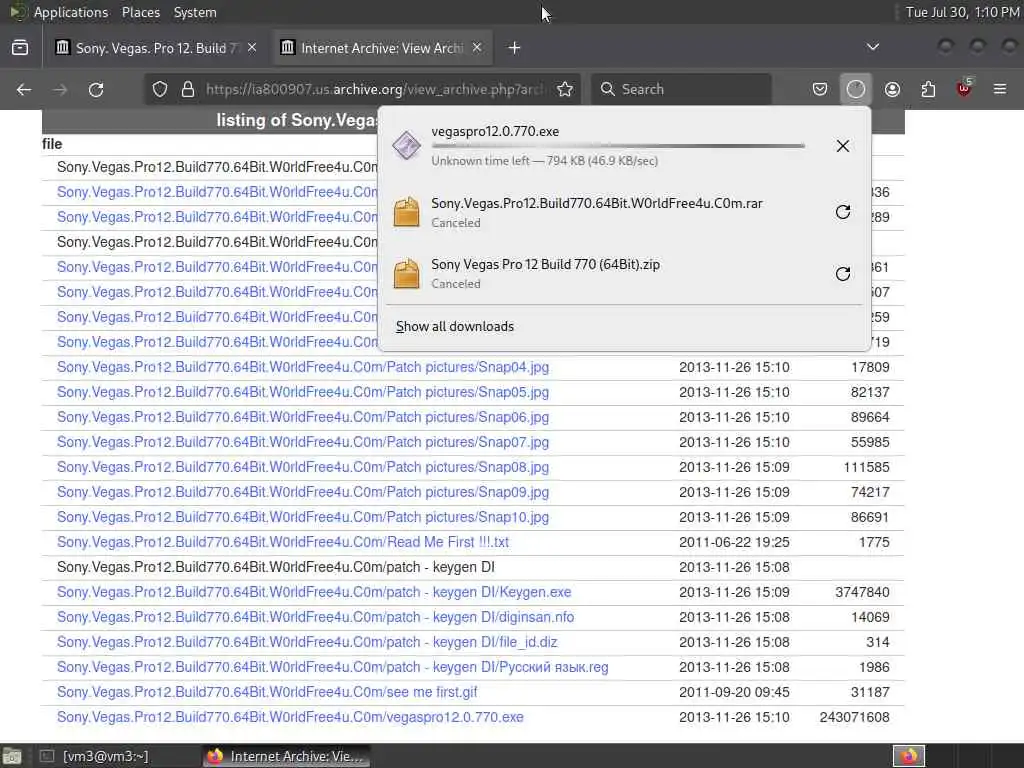
Task: Show all downloads
Action: pyautogui.click(x=455, y=327)
